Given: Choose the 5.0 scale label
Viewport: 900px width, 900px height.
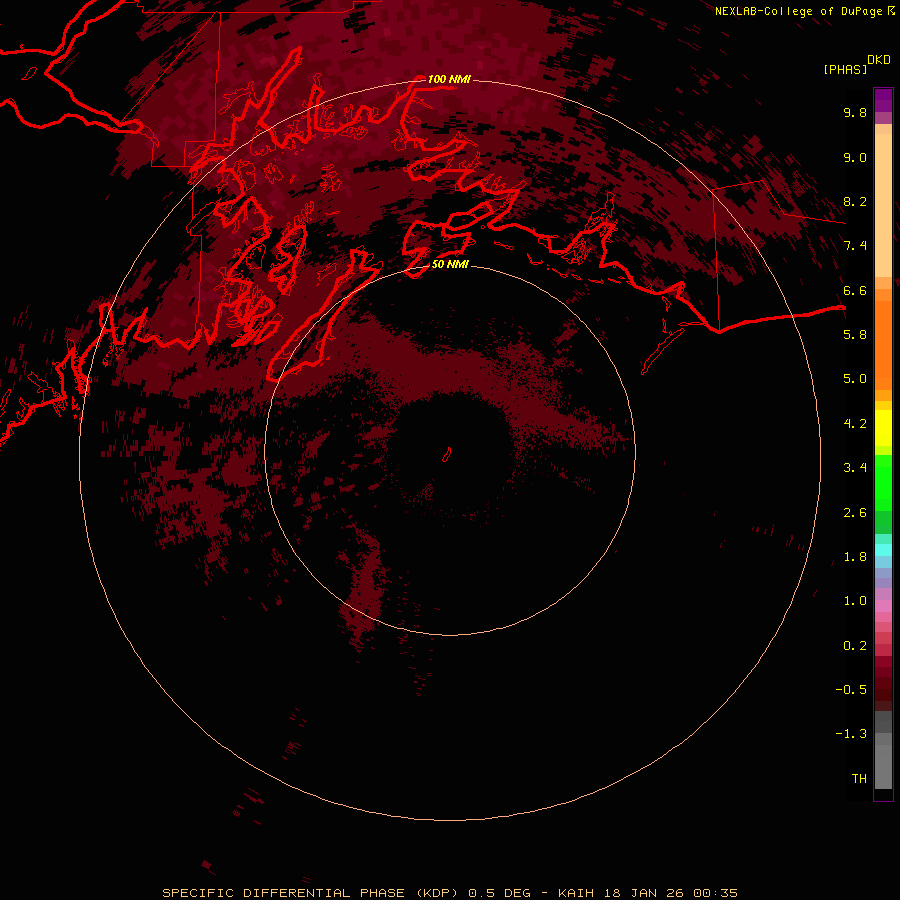Looking at the screenshot, I should (855, 379).
